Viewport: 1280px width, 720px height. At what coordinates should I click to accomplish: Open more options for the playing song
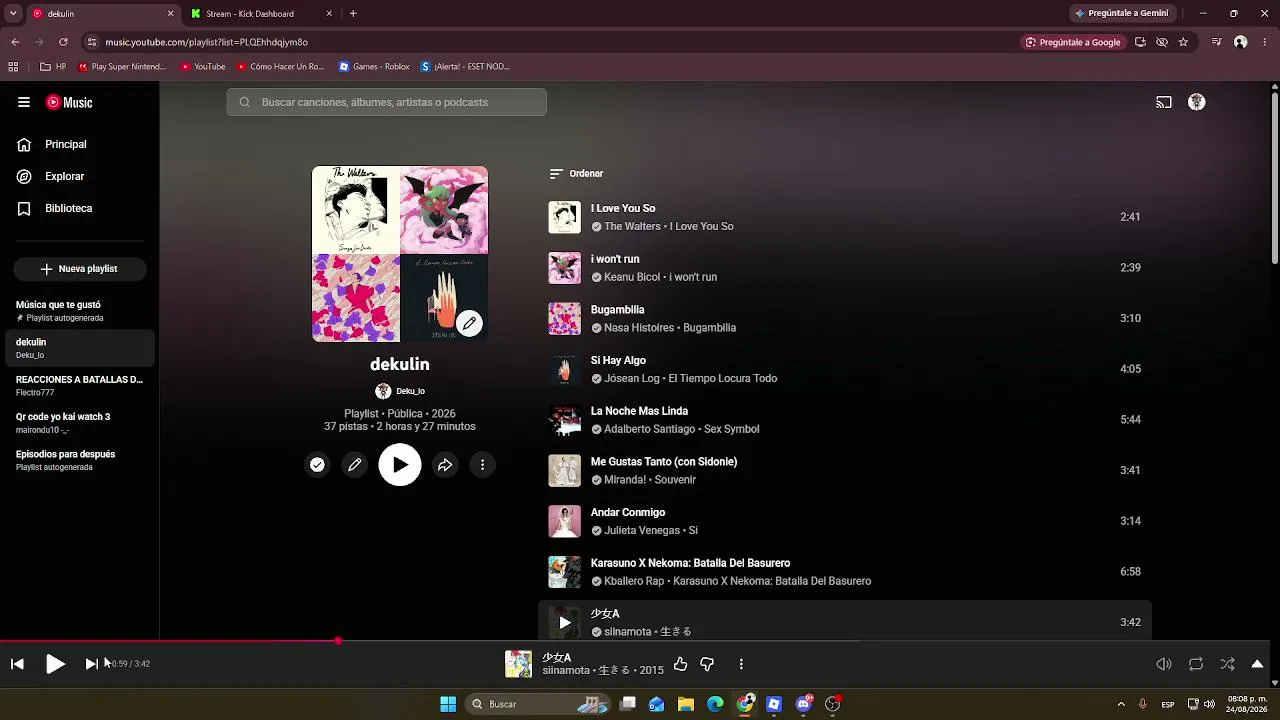tap(741, 664)
